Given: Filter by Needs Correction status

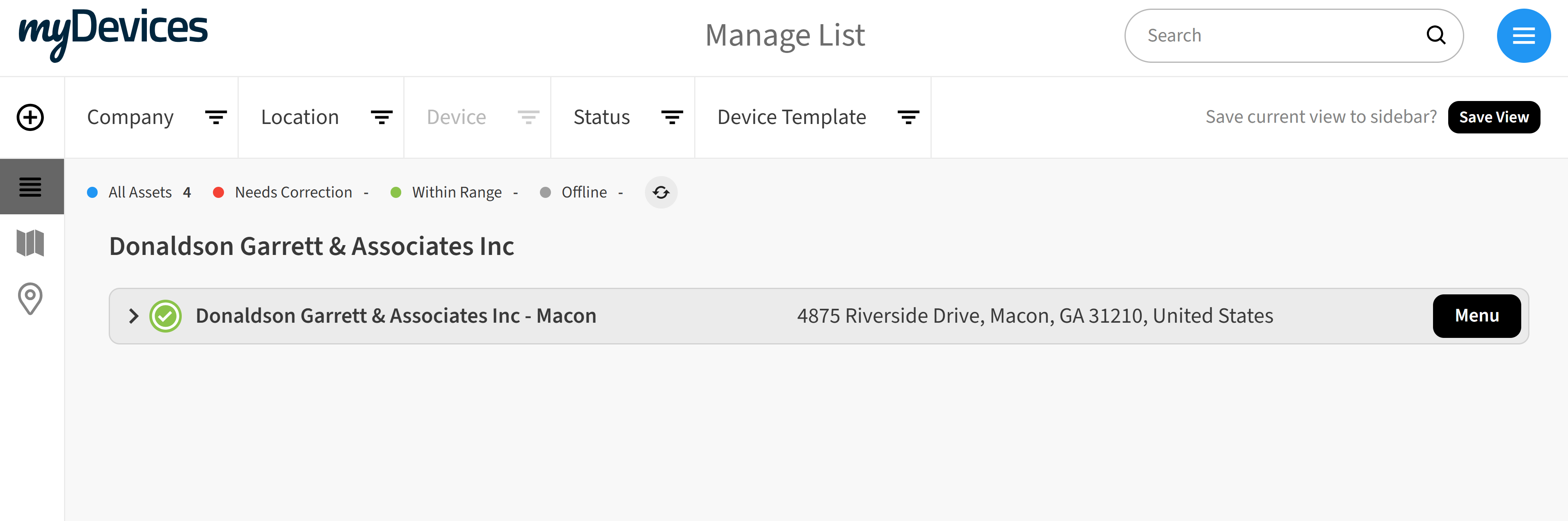Looking at the screenshot, I should coord(293,193).
